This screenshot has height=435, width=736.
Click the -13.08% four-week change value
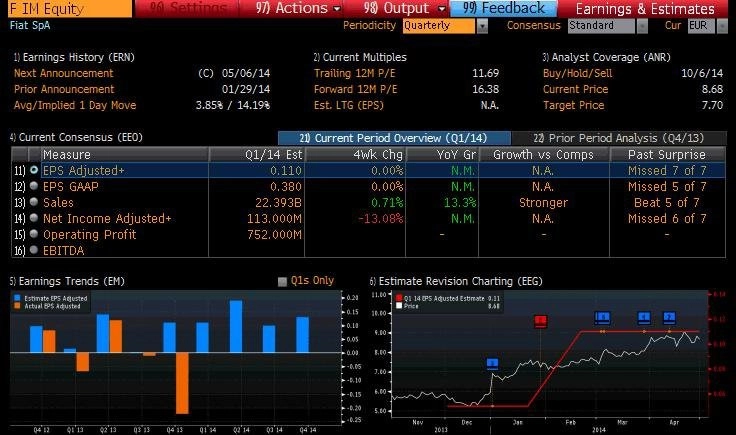(380, 218)
